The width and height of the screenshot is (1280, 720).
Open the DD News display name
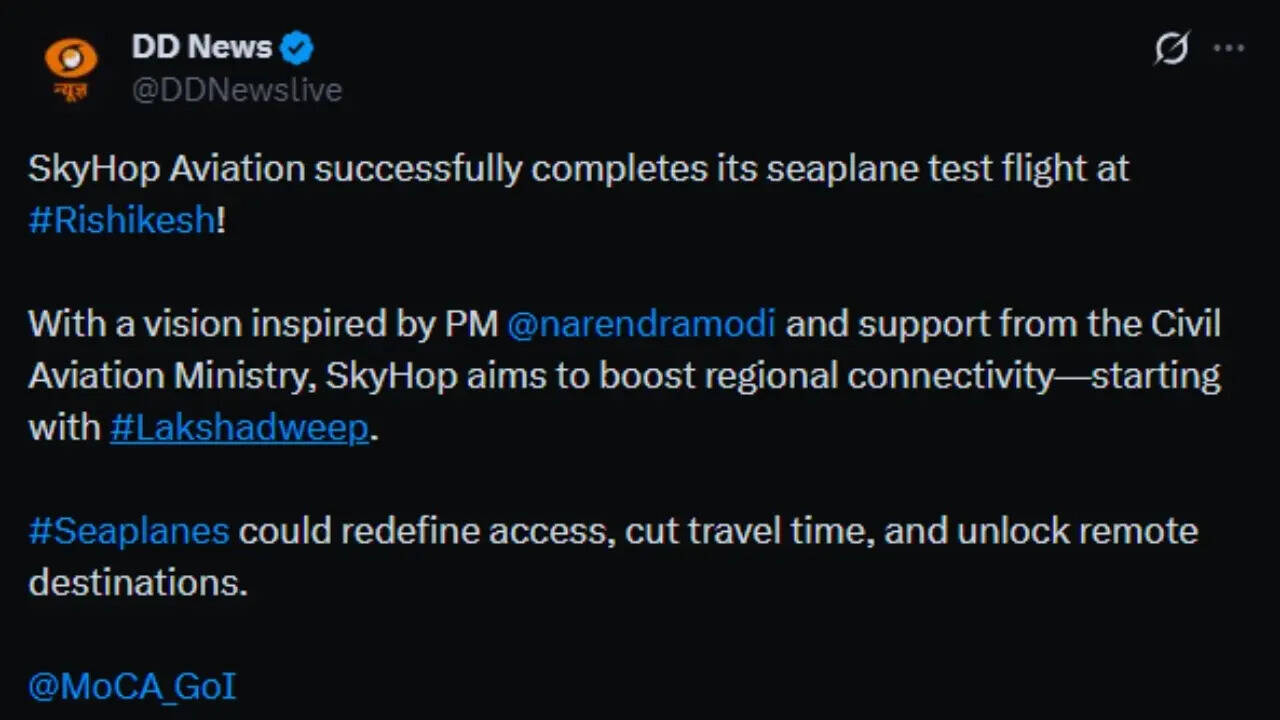pos(200,46)
